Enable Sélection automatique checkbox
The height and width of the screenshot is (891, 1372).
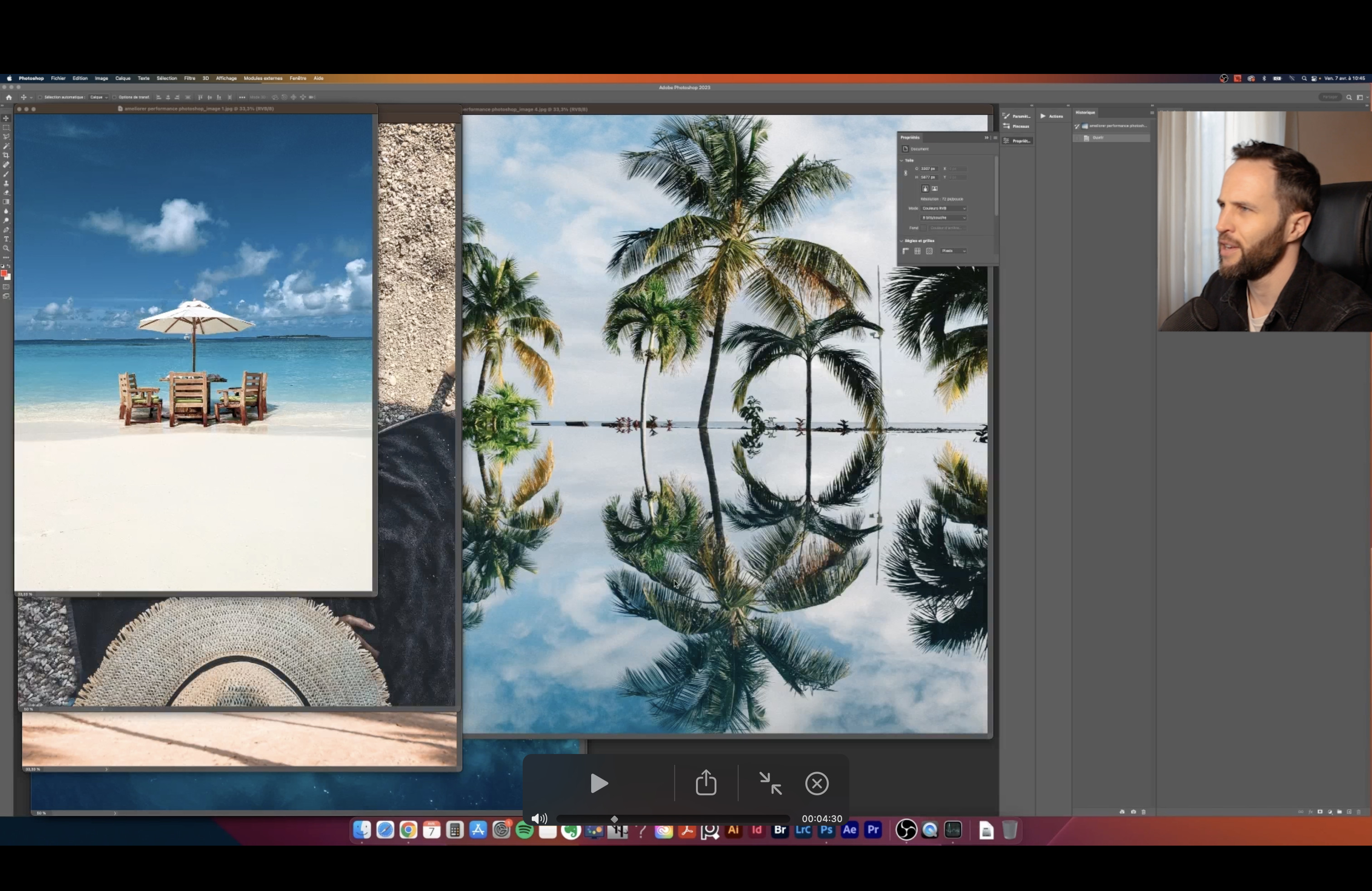point(40,98)
